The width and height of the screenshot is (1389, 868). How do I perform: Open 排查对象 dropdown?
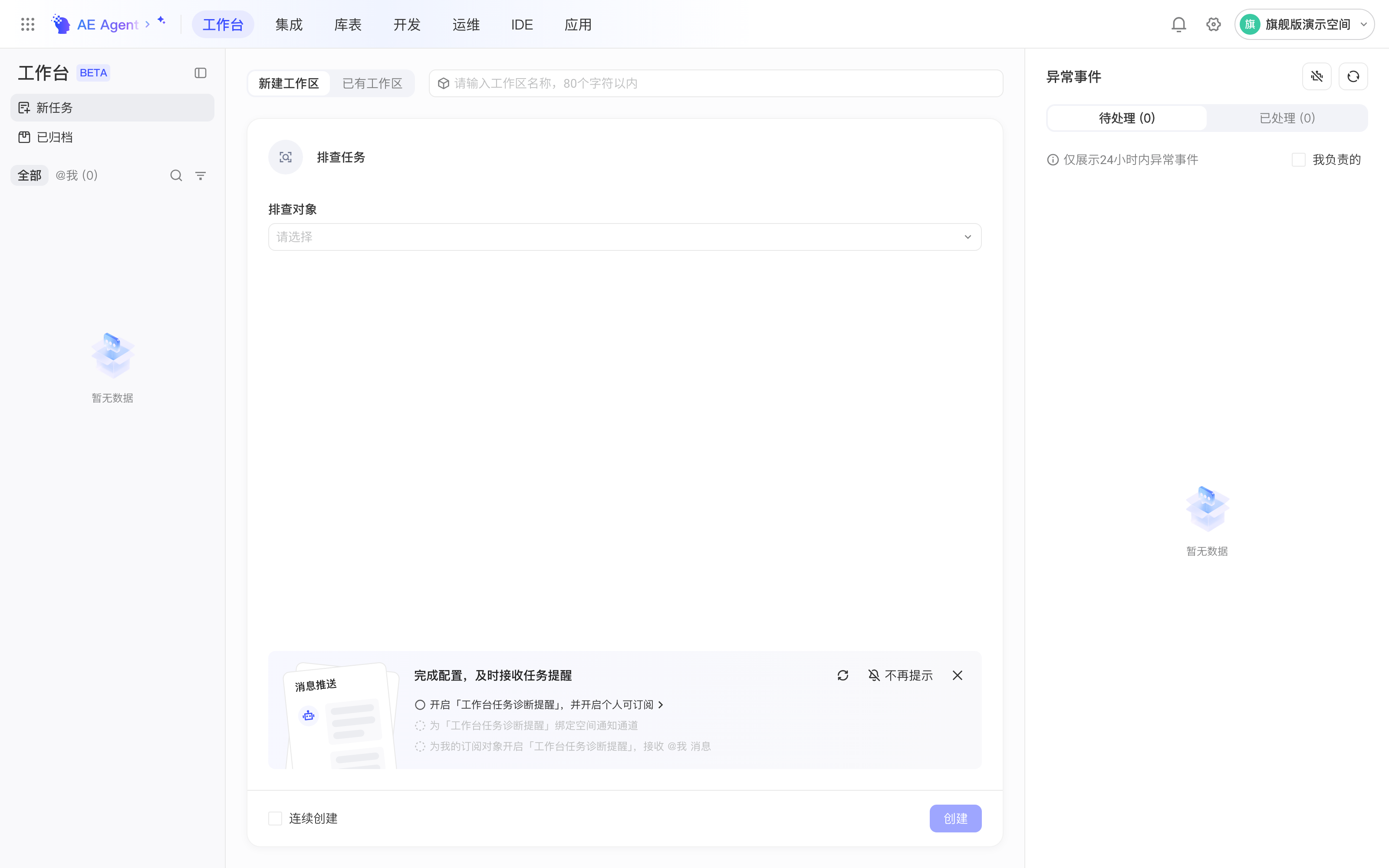coord(625,237)
